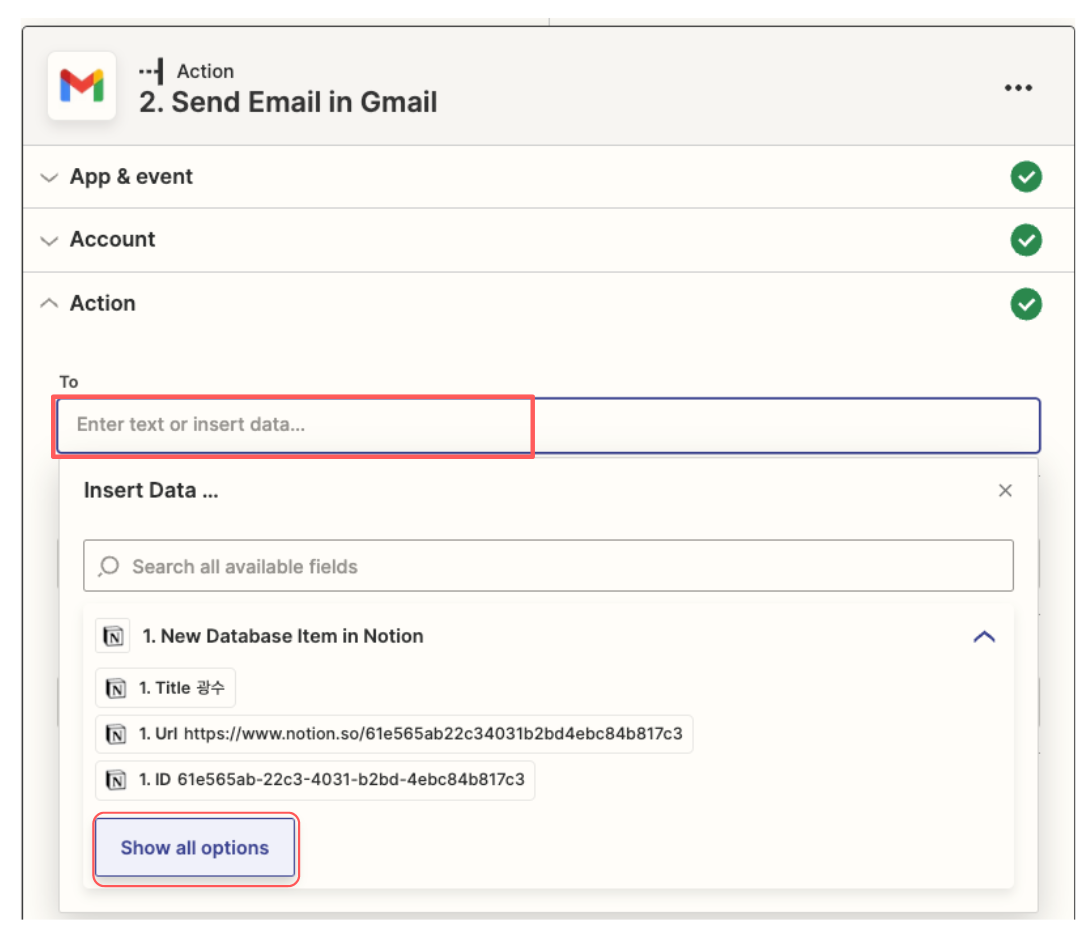
Task: Collapse the New Database Item in Notion group
Action: (984, 636)
